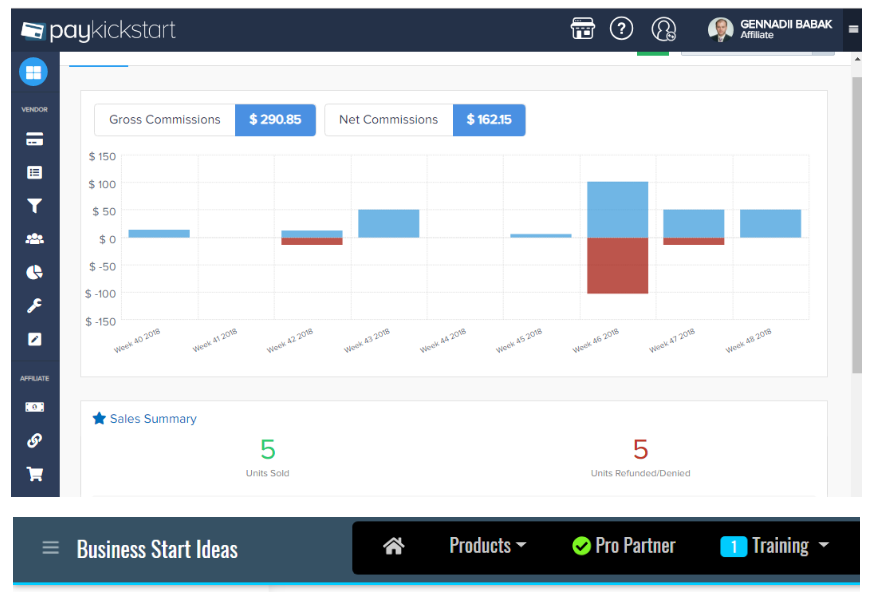Open the pie chart reports icon
This screenshot has width=871, height=592.
34,272
